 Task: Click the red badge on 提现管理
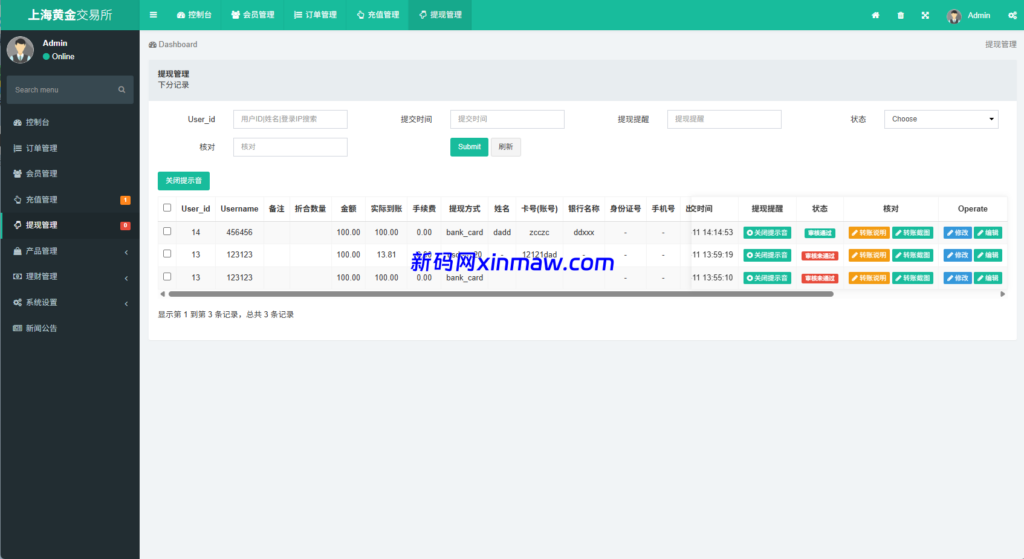125,226
